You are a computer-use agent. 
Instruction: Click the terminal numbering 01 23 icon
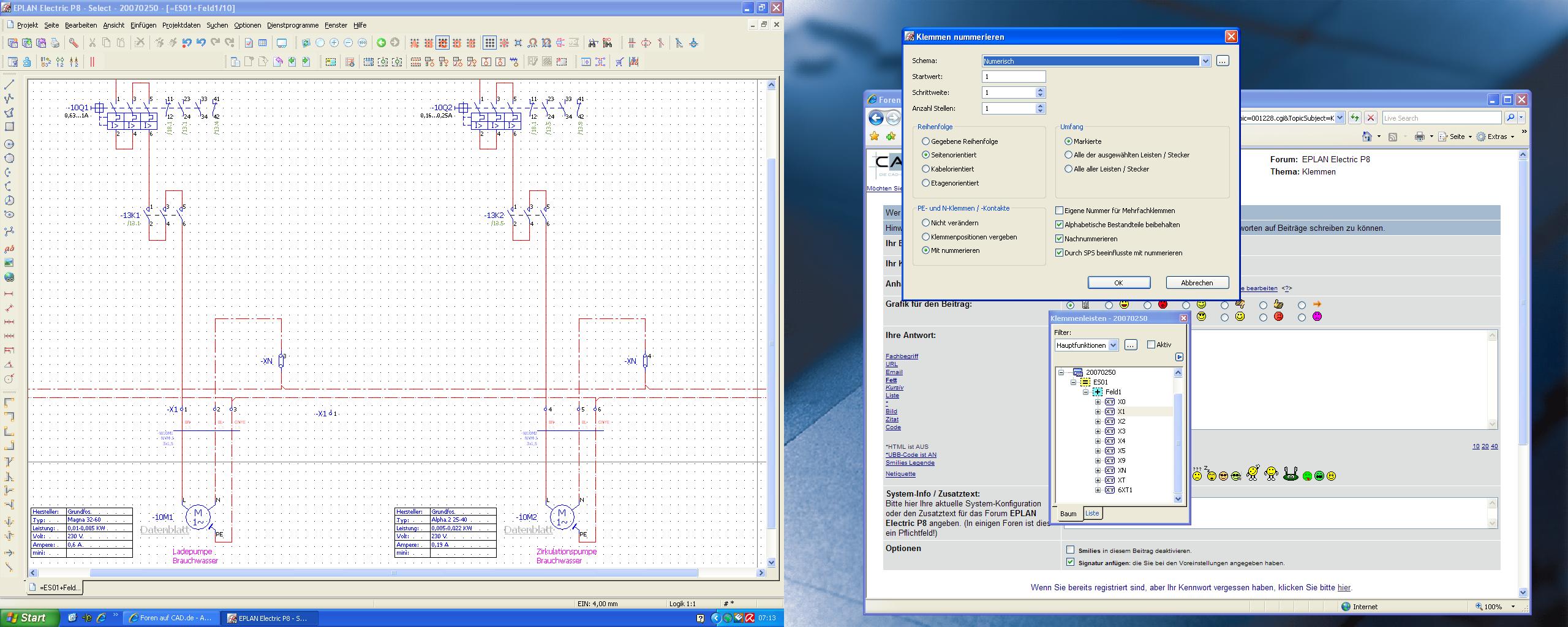(45, 62)
